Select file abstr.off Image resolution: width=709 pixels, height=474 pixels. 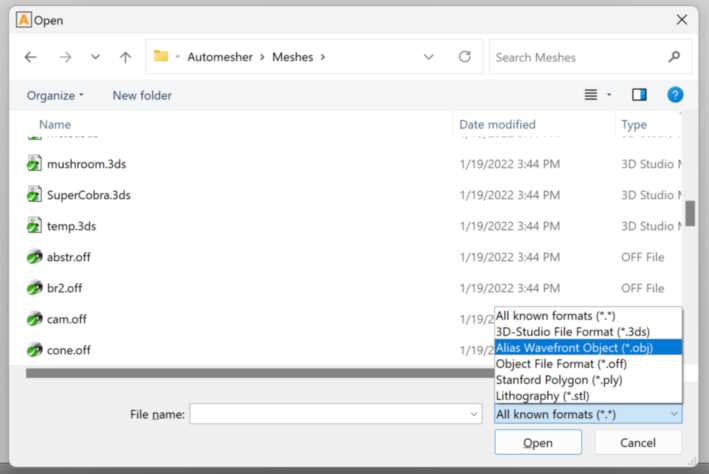pyautogui.click(x=69, y=257)
